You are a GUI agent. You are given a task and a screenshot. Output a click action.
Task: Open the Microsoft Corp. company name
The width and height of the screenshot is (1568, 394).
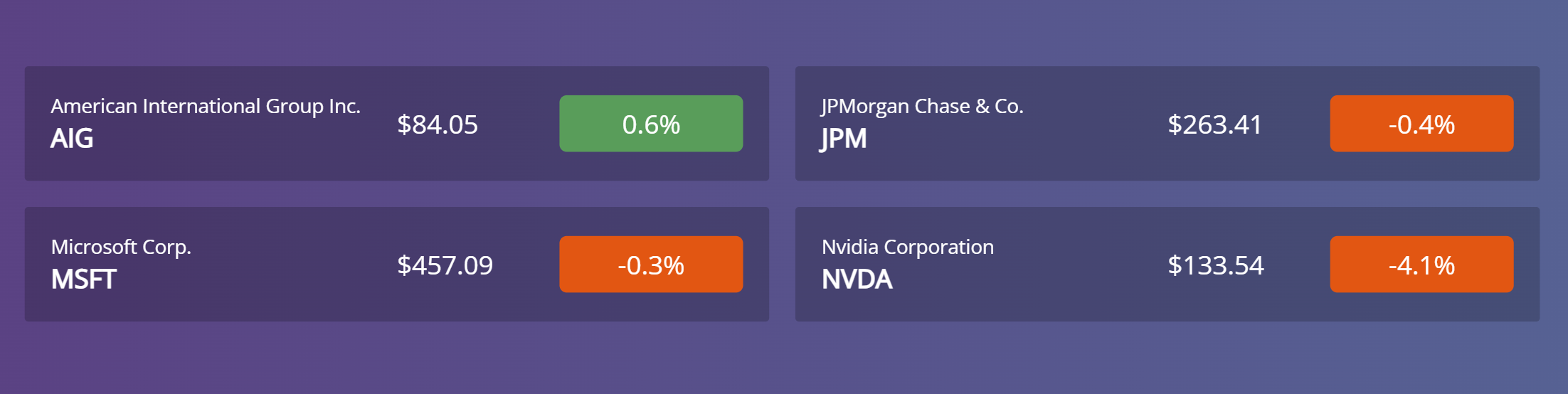pos(121,247)
